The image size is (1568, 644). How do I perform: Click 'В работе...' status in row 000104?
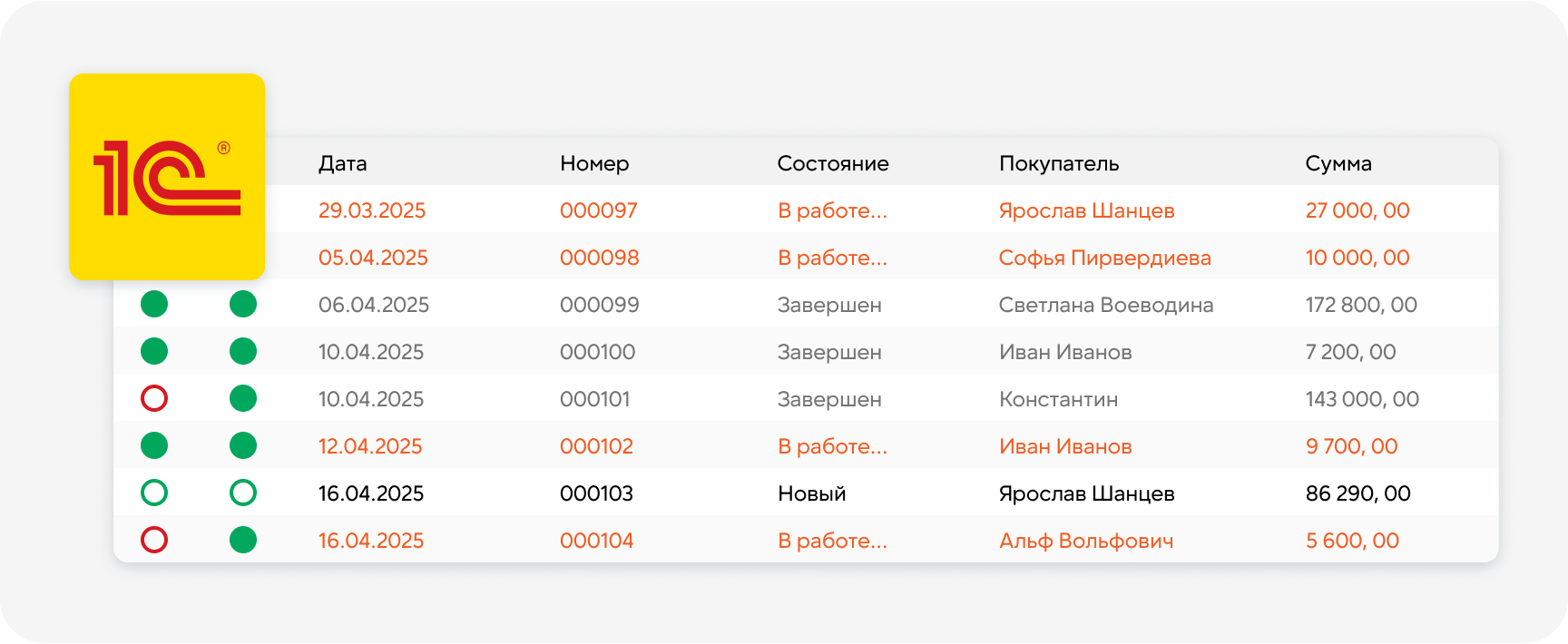[x=833, y=541]
